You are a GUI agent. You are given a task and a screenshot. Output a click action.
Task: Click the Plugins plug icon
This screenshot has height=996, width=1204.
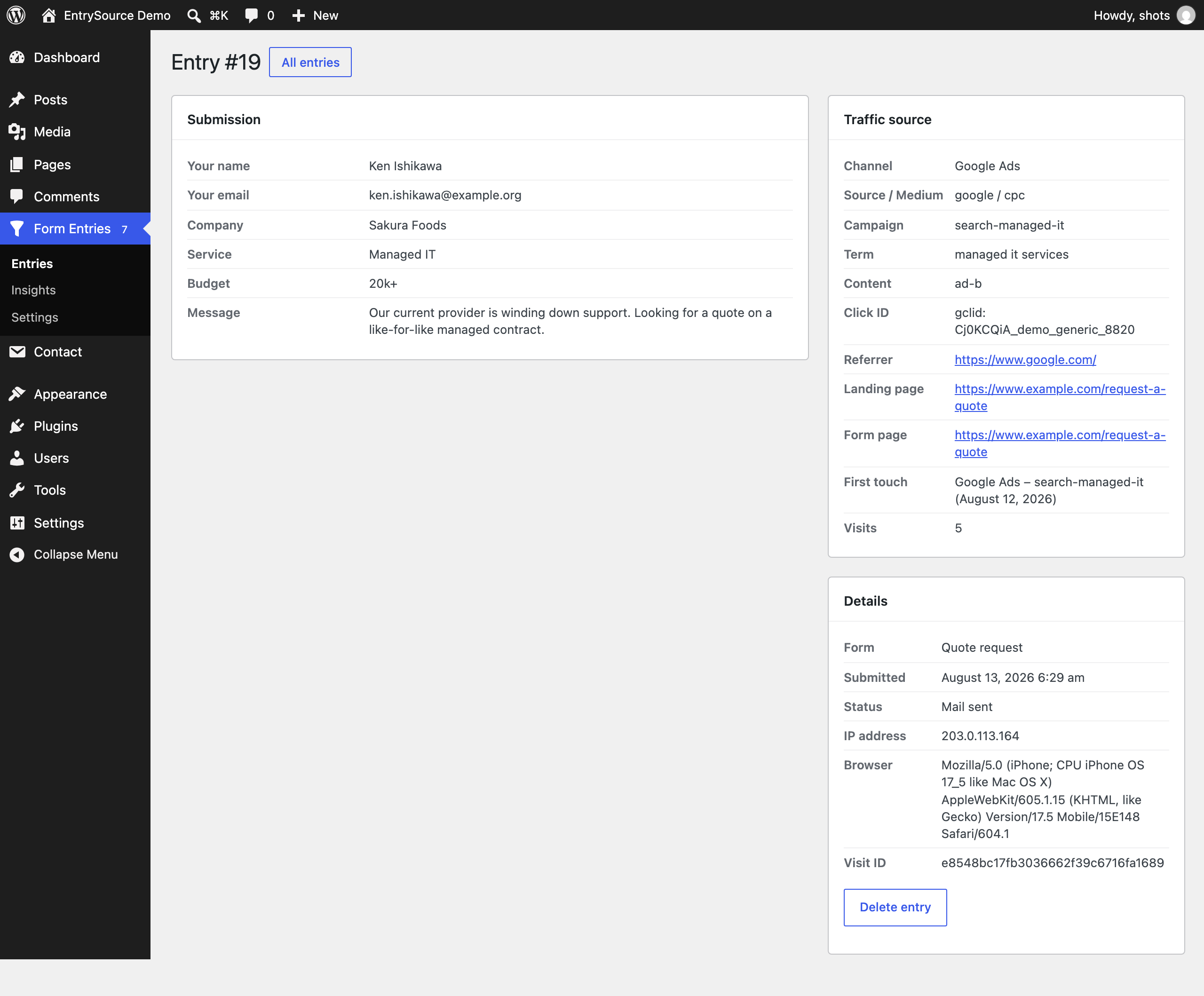coord(17,426)
